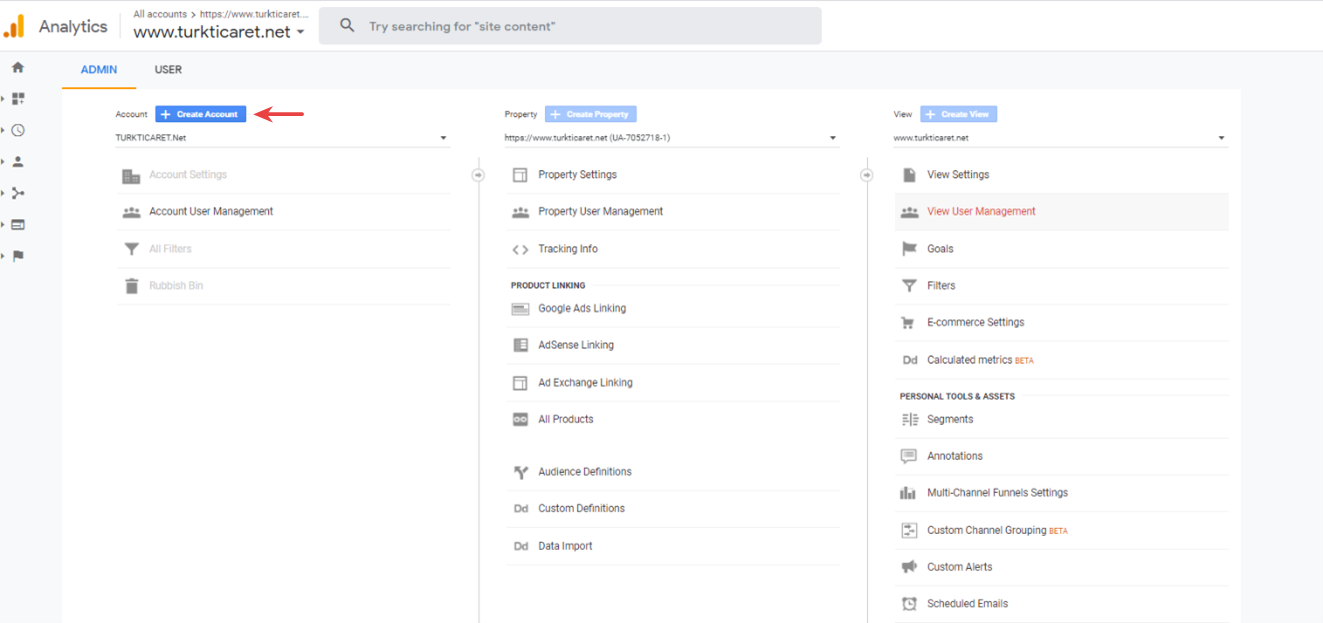
Task: Switch to the USER tab
Action: (x=168, y=70)
